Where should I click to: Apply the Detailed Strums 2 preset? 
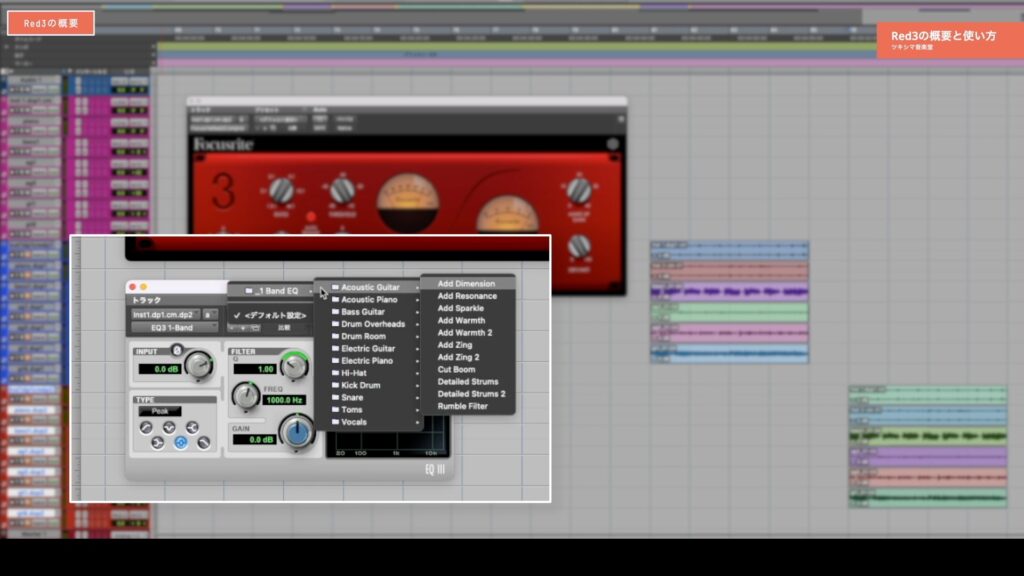tap(468, 394)
